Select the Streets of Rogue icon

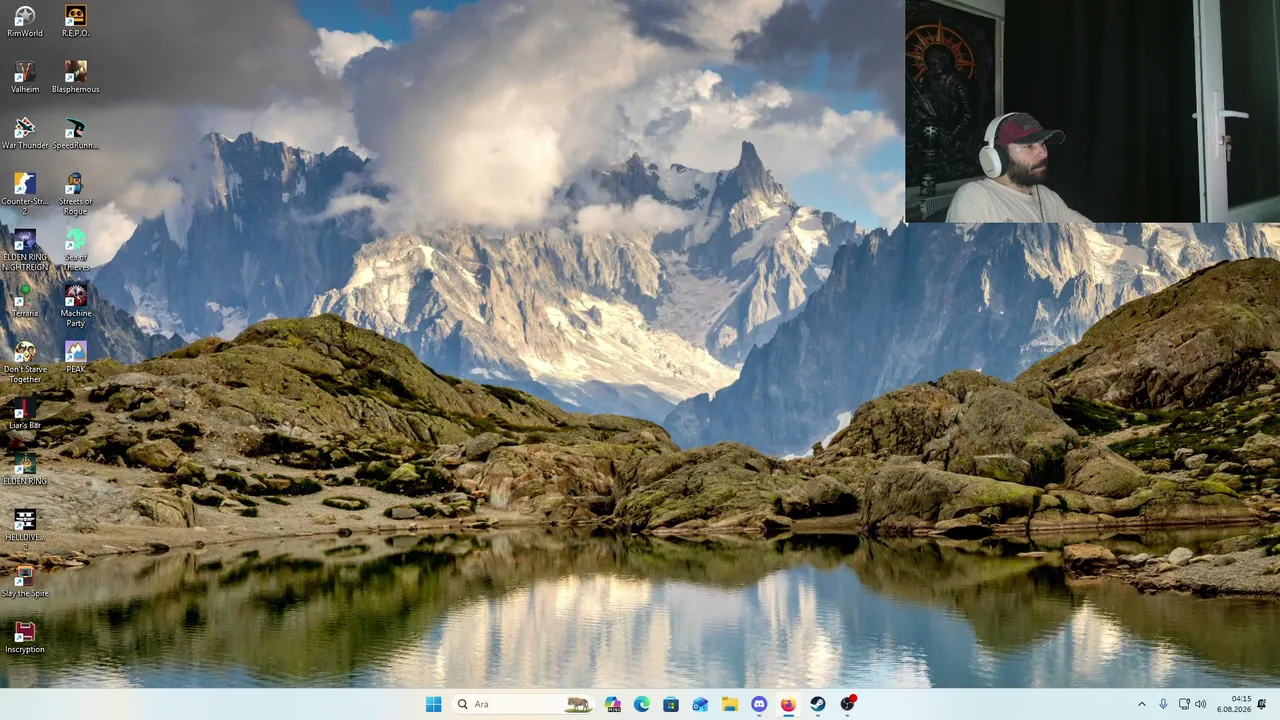tap(76, 194)
